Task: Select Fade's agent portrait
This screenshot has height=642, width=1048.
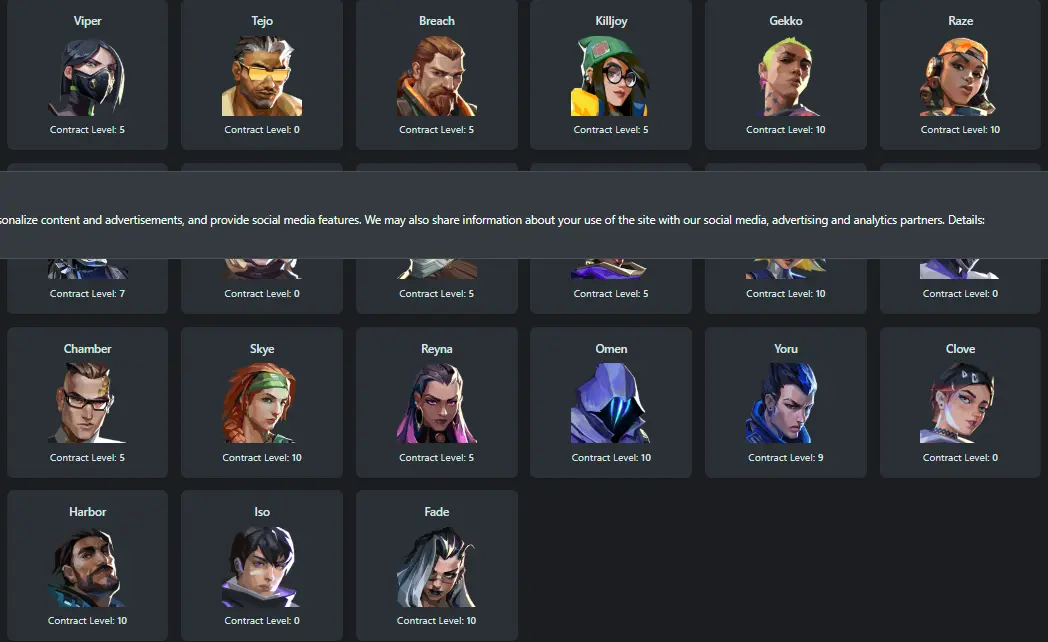Action: tap(436, 567)
